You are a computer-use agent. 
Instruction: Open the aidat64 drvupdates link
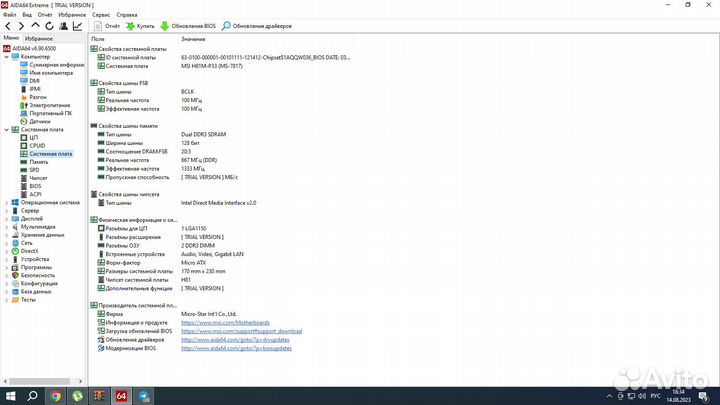(x=235, y=340)
